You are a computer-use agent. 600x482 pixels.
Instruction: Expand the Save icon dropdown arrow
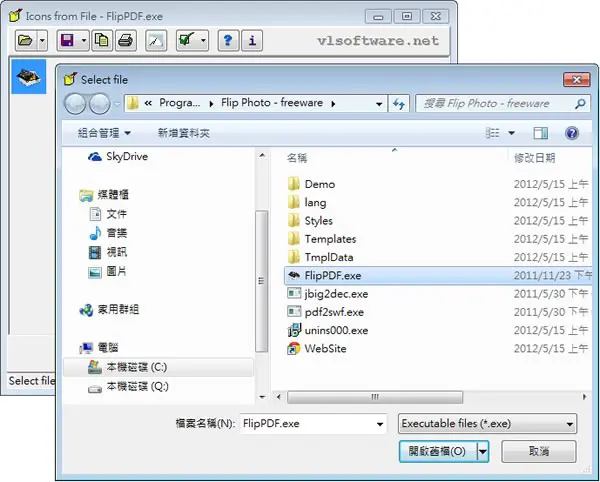[84, 40]
